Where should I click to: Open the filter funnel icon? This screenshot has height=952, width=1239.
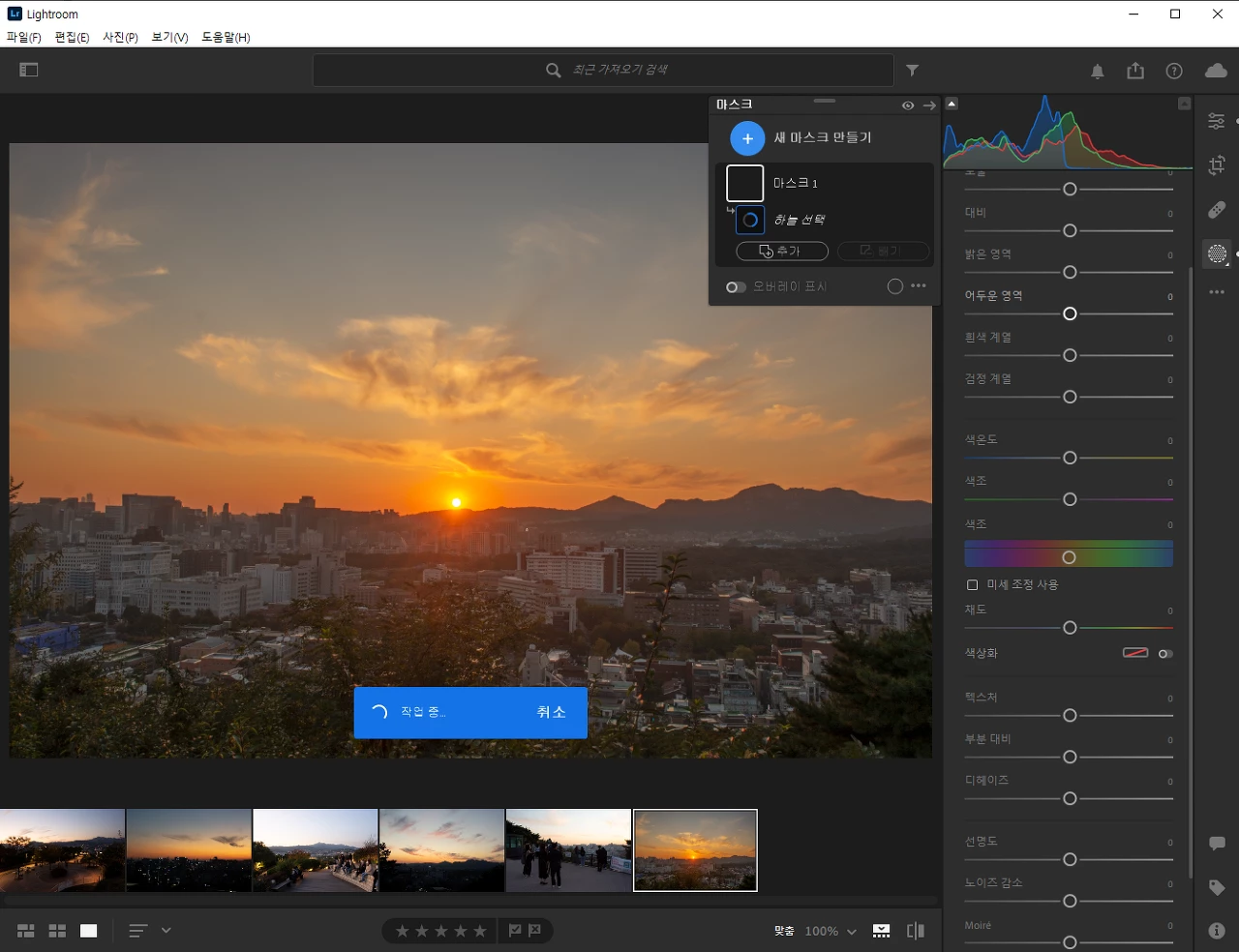tap(912, 70)
